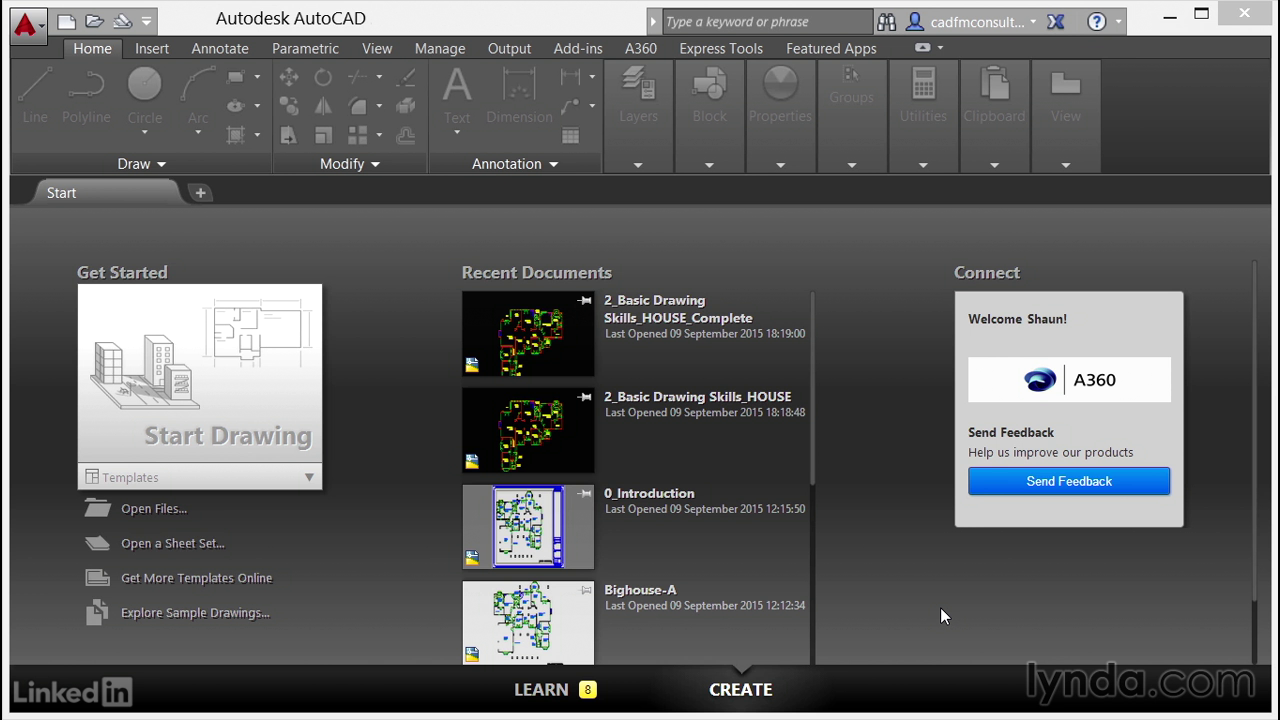Toggle pin for 2_Basic Drawing Skills_HOUSE_Complete
The image size is (1280, 720).
585,300
